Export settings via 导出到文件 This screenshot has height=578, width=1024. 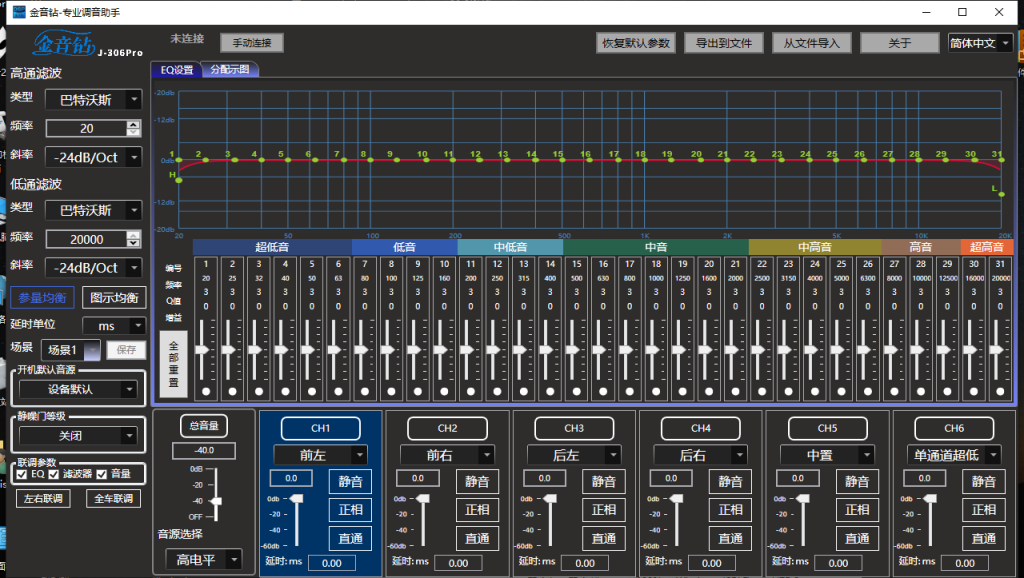click(x=724, y=43)
